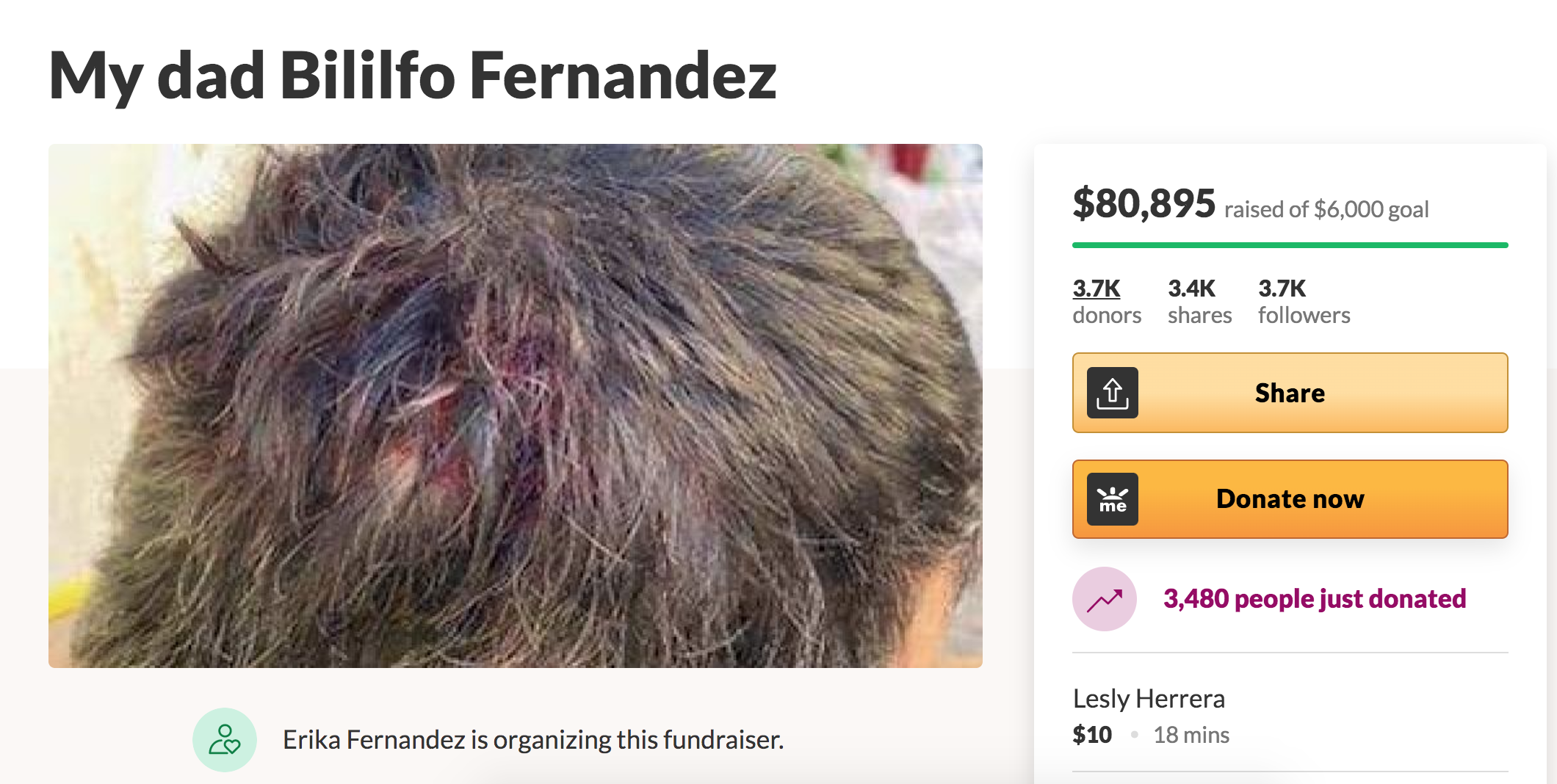This screenshot has width=1557, height=784.
Task: Select donor name Lesly Herrera
Action: (x=1149, y=699)
